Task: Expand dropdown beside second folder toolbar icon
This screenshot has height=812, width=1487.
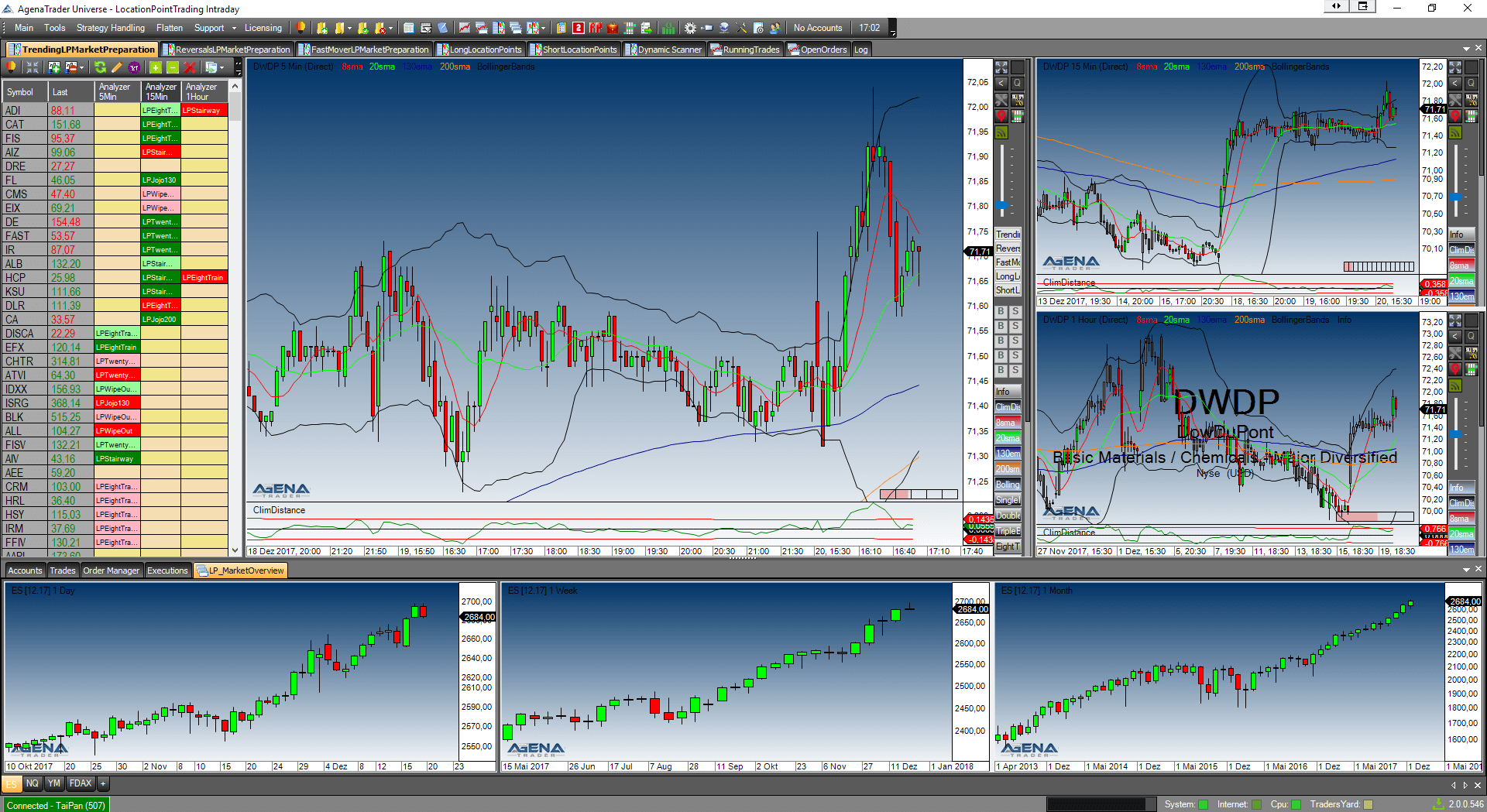Action: 350,28
